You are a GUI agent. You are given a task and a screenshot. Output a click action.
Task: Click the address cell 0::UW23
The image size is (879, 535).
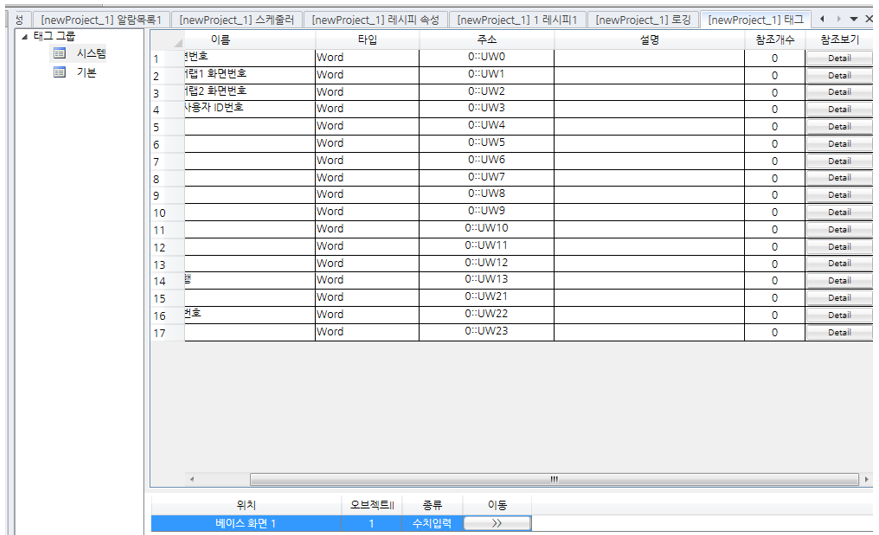487,331
